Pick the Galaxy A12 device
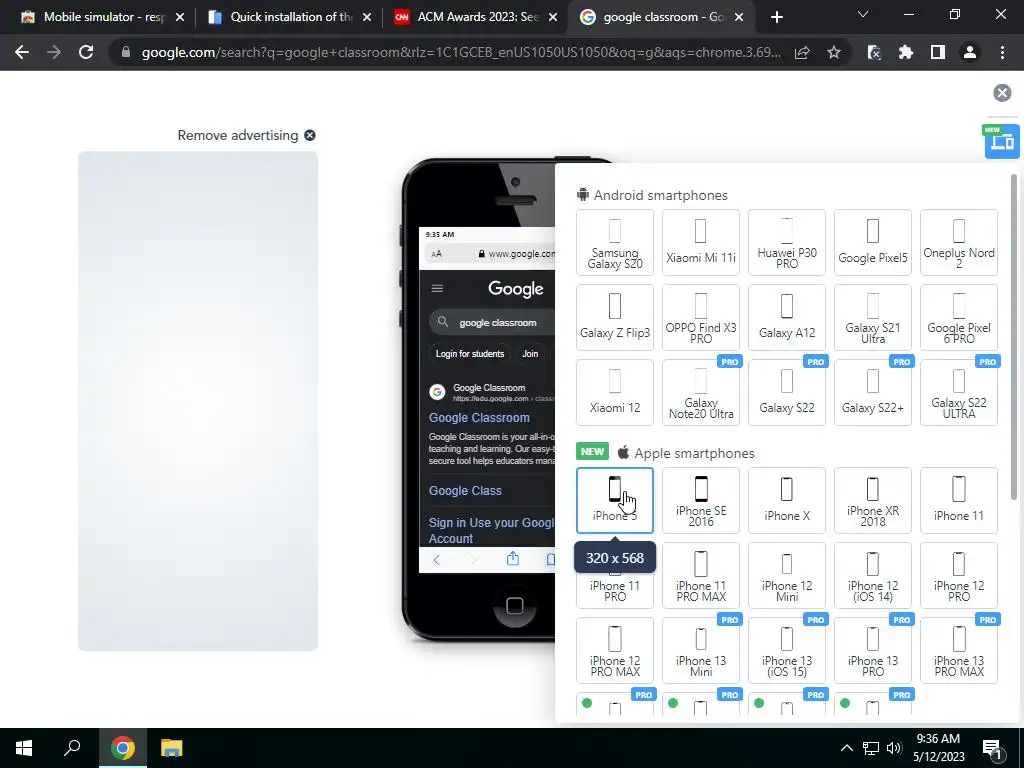Image resolution: width=1024 pixels, height=768 pixels. (x=787, y=317)
